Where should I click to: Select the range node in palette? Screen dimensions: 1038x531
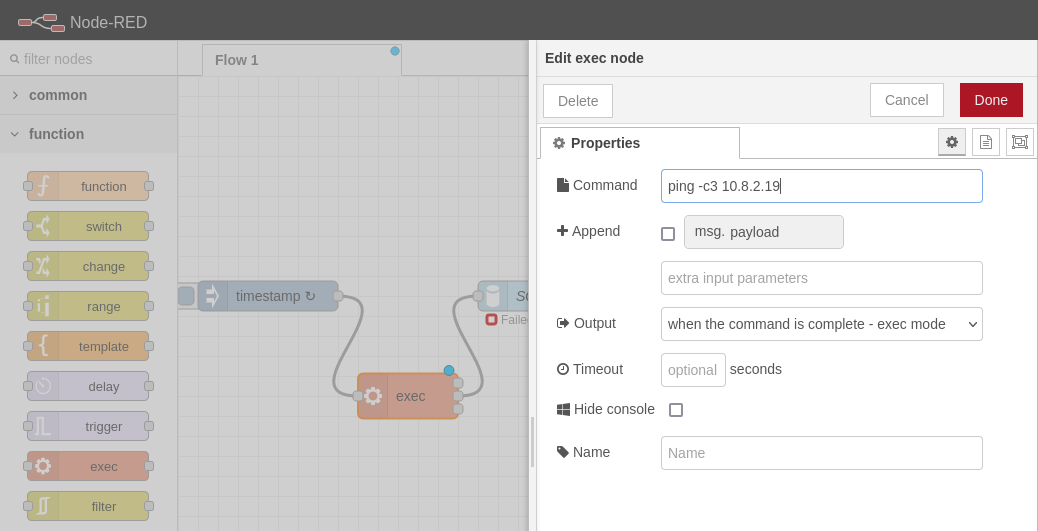[x=88, y=306]
